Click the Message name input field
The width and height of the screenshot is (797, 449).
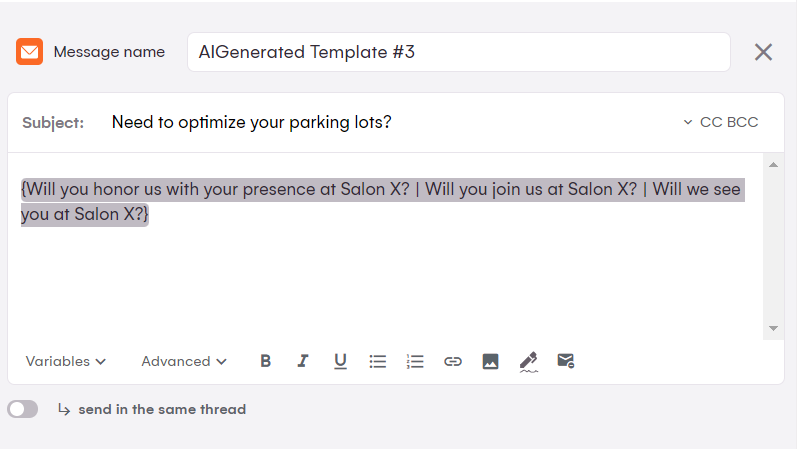[458, 52]
